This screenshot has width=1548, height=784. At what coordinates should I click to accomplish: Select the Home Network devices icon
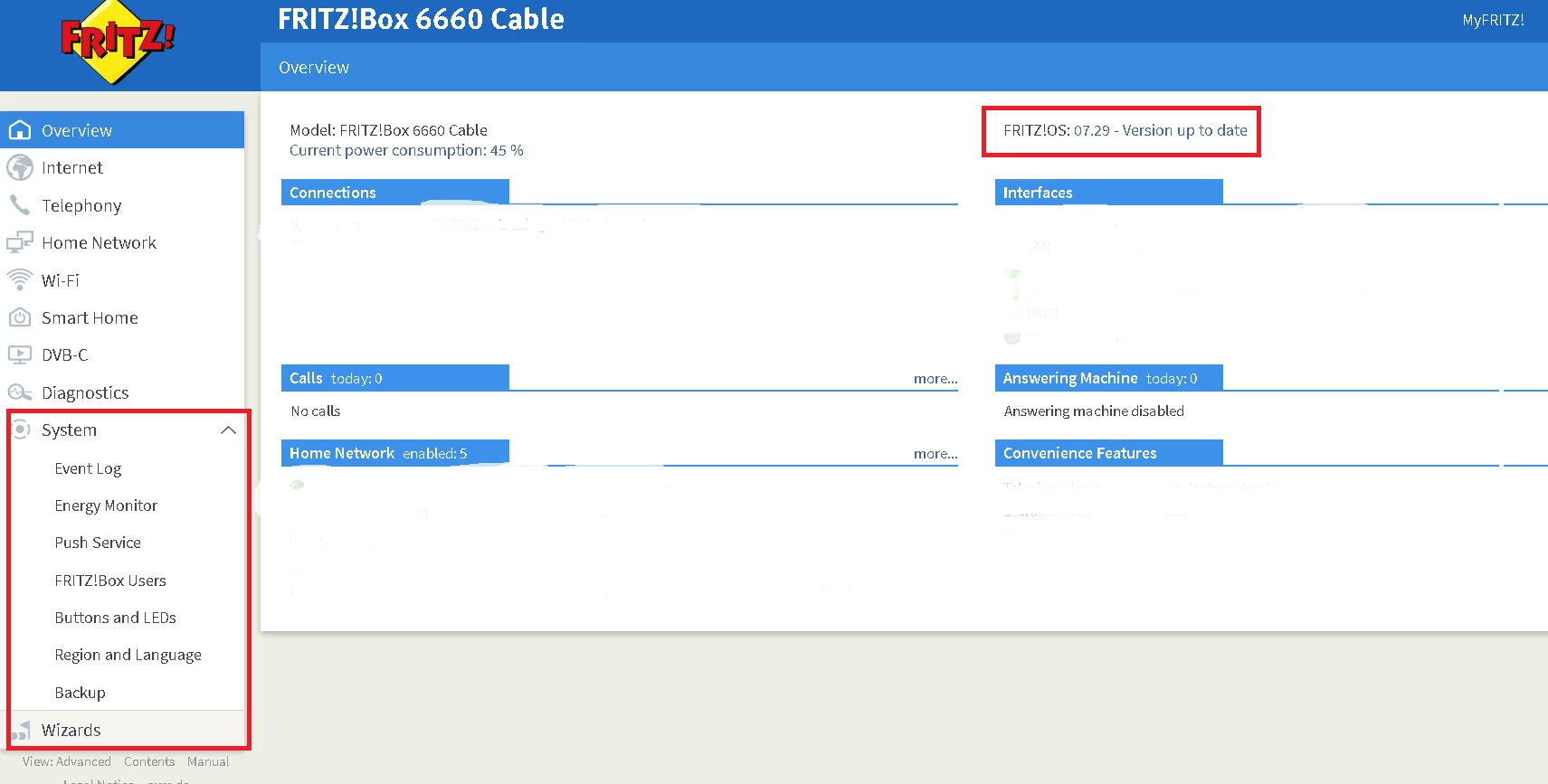pyautogui.click(x=20, y=242)
